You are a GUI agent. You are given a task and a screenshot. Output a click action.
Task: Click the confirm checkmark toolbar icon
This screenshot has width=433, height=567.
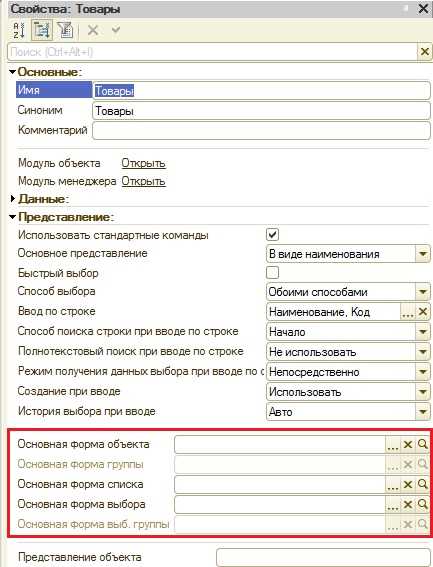[116, 30]
